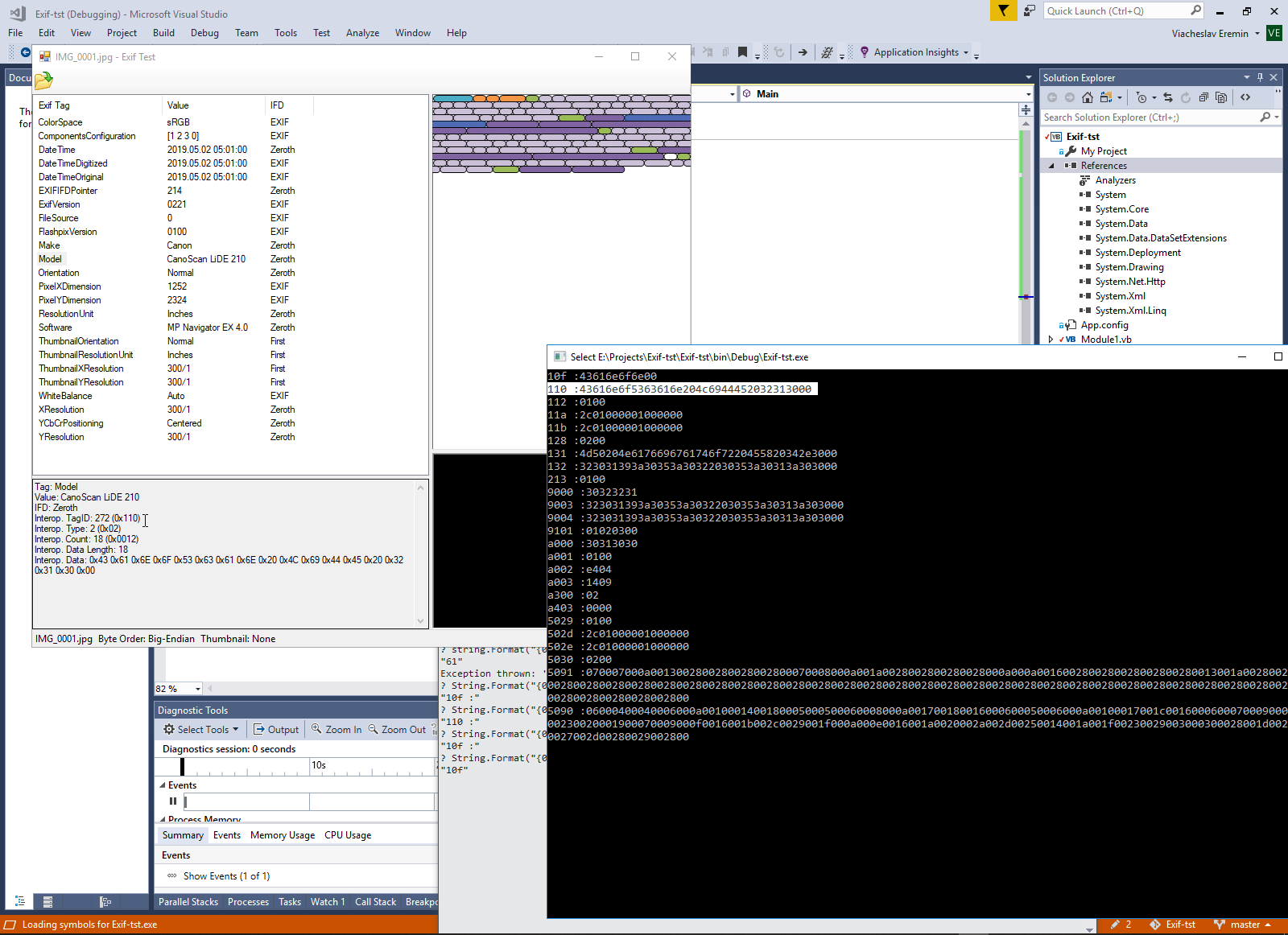Sort by the Exif Tag column header

pos(98,105)
